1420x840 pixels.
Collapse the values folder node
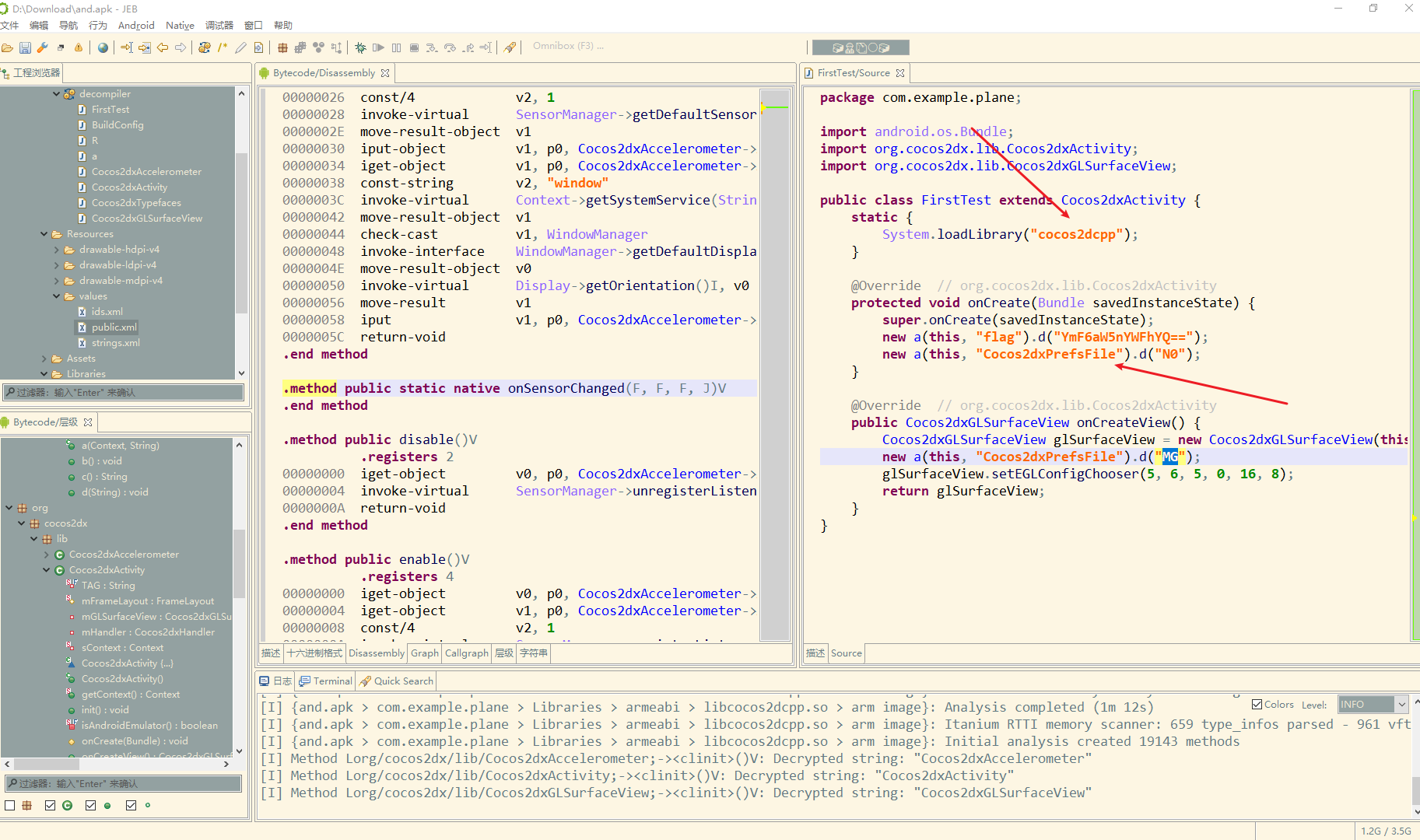pyautogui.click(x=56, y=296)
